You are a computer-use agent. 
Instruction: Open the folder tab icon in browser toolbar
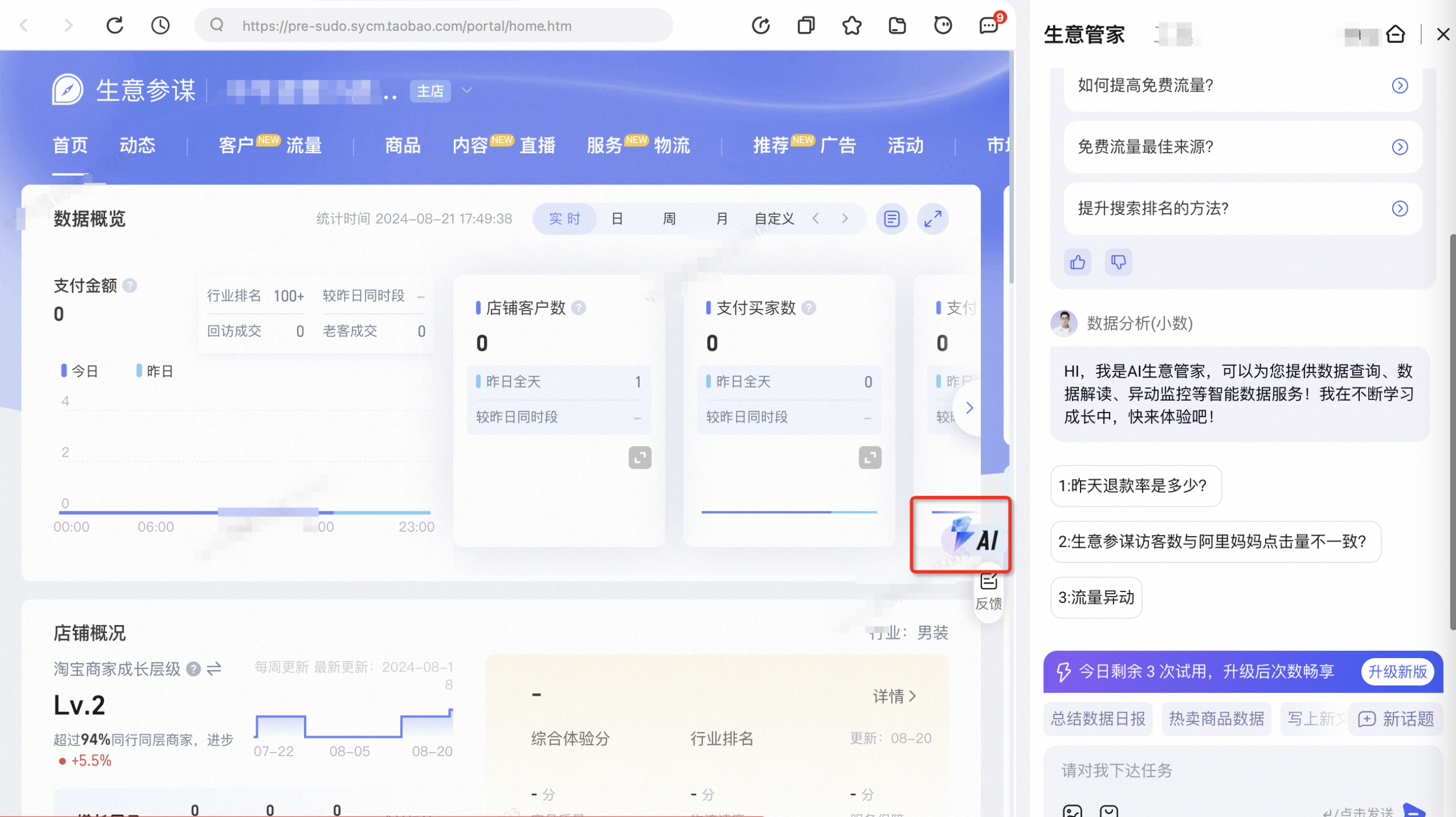[897, 25]
